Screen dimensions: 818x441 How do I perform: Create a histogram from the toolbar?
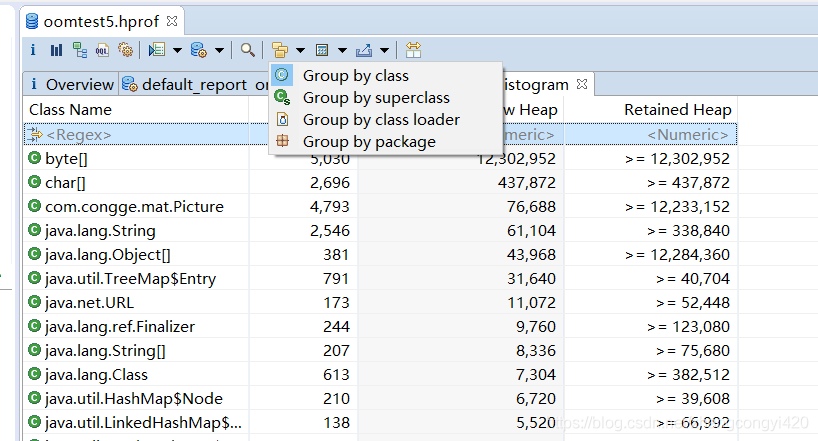[56, 49]
